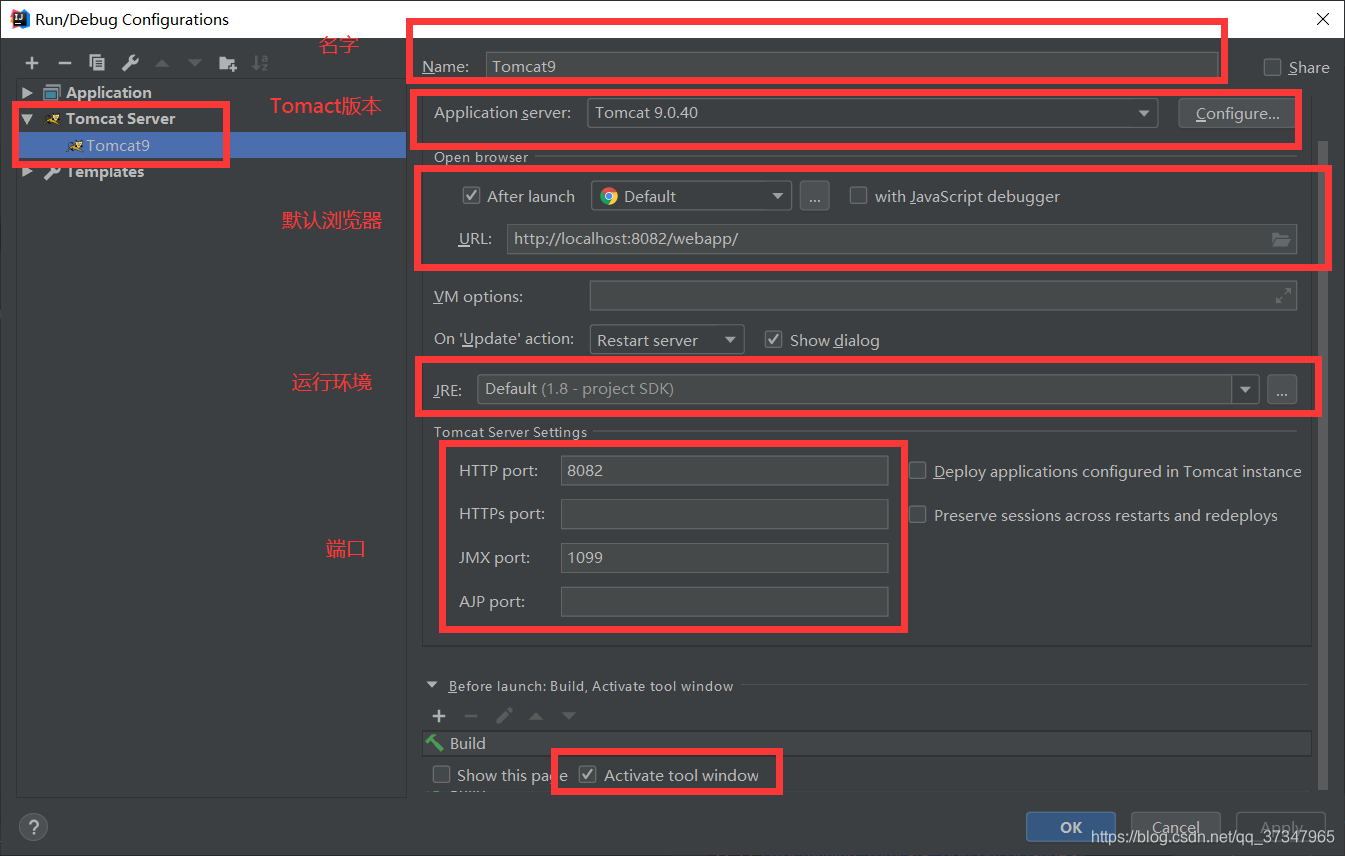The height and width of the screenshot is (856, 1345).
Task: Click the Configure button
Action: tap(1237, 112)
